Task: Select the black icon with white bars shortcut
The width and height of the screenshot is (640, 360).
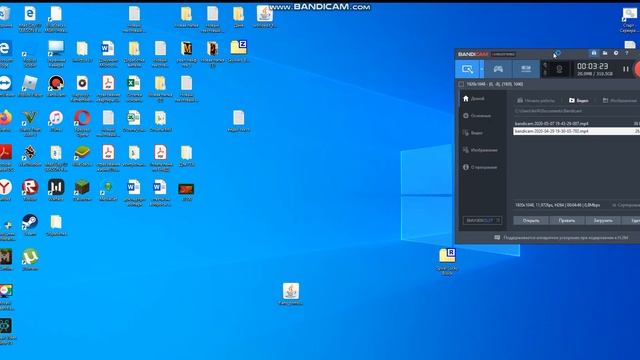Action: click(x=56, y=190)
